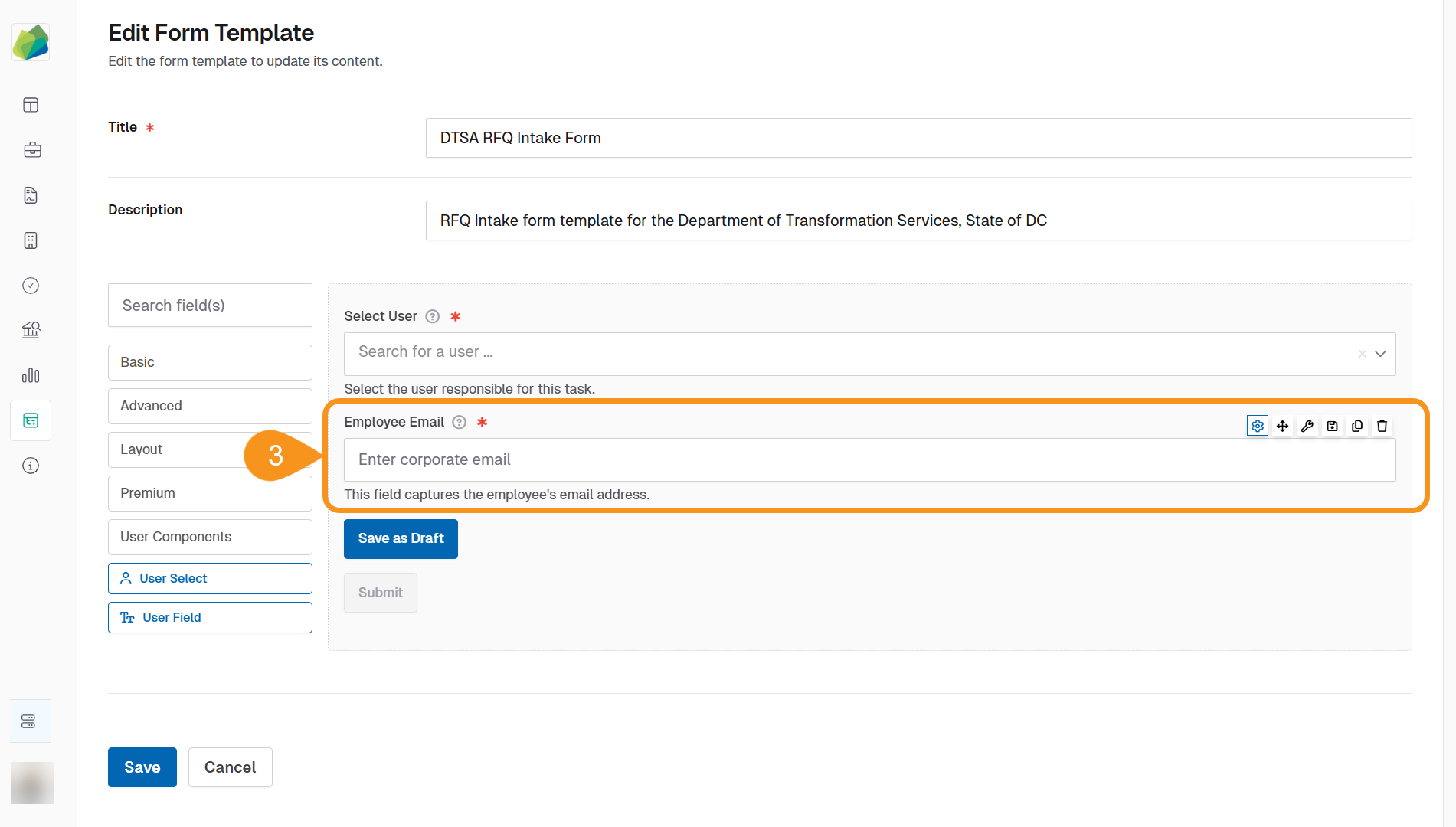Click the info circle icon in sidebar
Screen dimensions: 1456x827
click(x=31, y=466)
